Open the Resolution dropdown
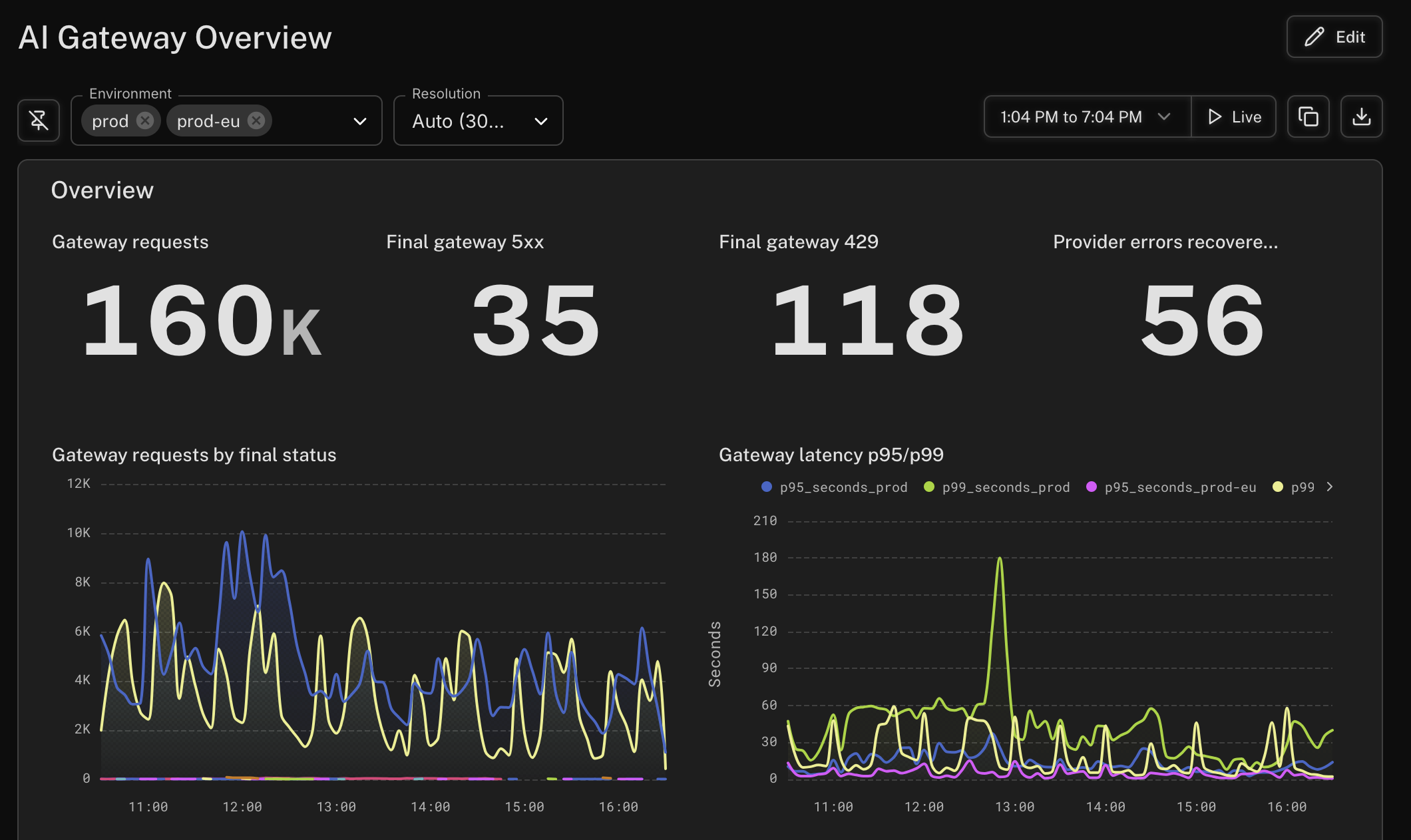This screenshot has height=840, width=1411. [478, 121]
